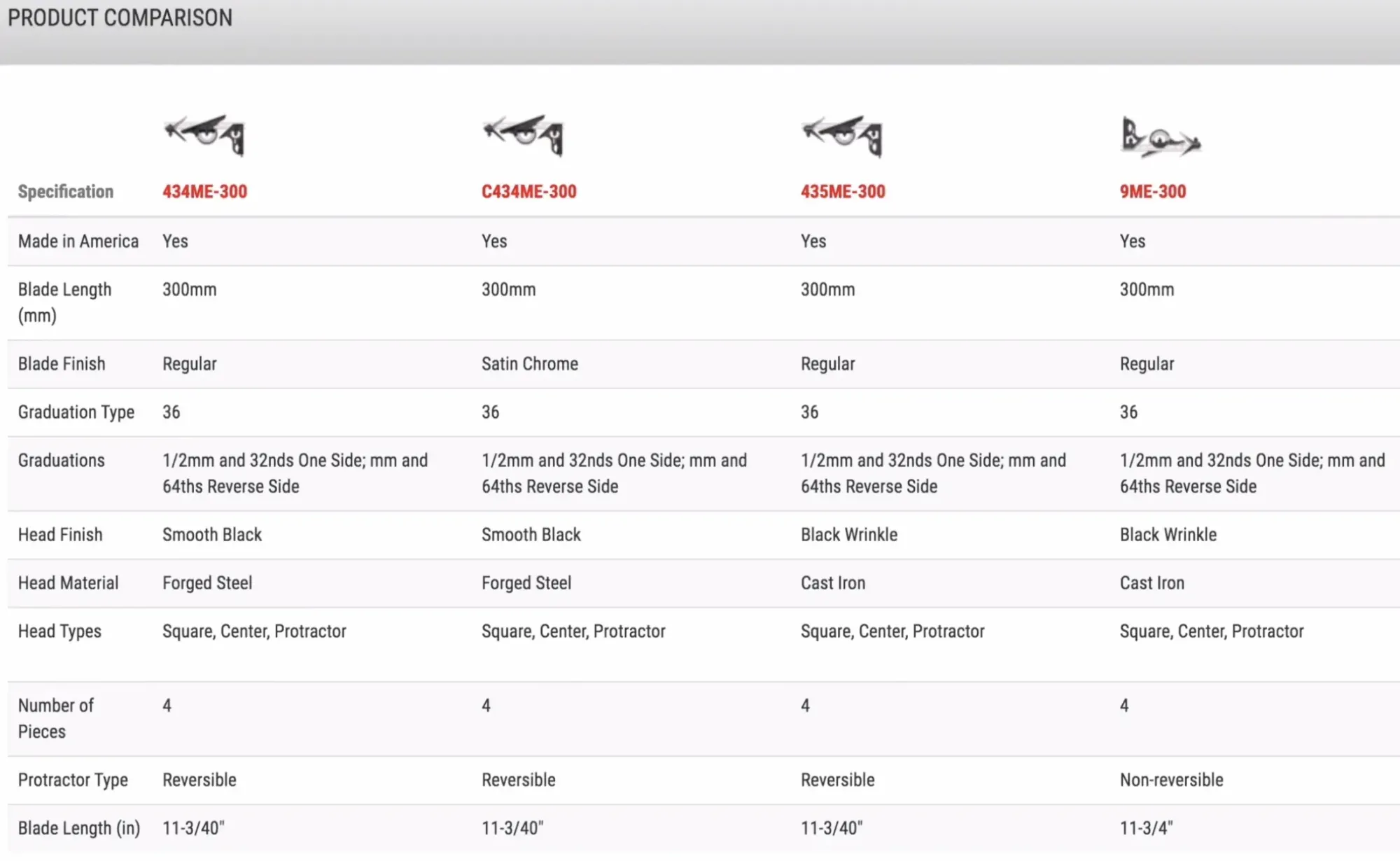Open the 435ME-300 product link
The height and width of the screenshot is (861, 1400).
tap(843, 192)
